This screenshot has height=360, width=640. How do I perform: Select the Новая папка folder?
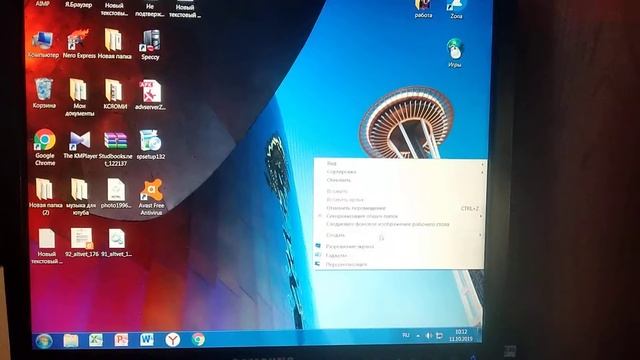114,44
